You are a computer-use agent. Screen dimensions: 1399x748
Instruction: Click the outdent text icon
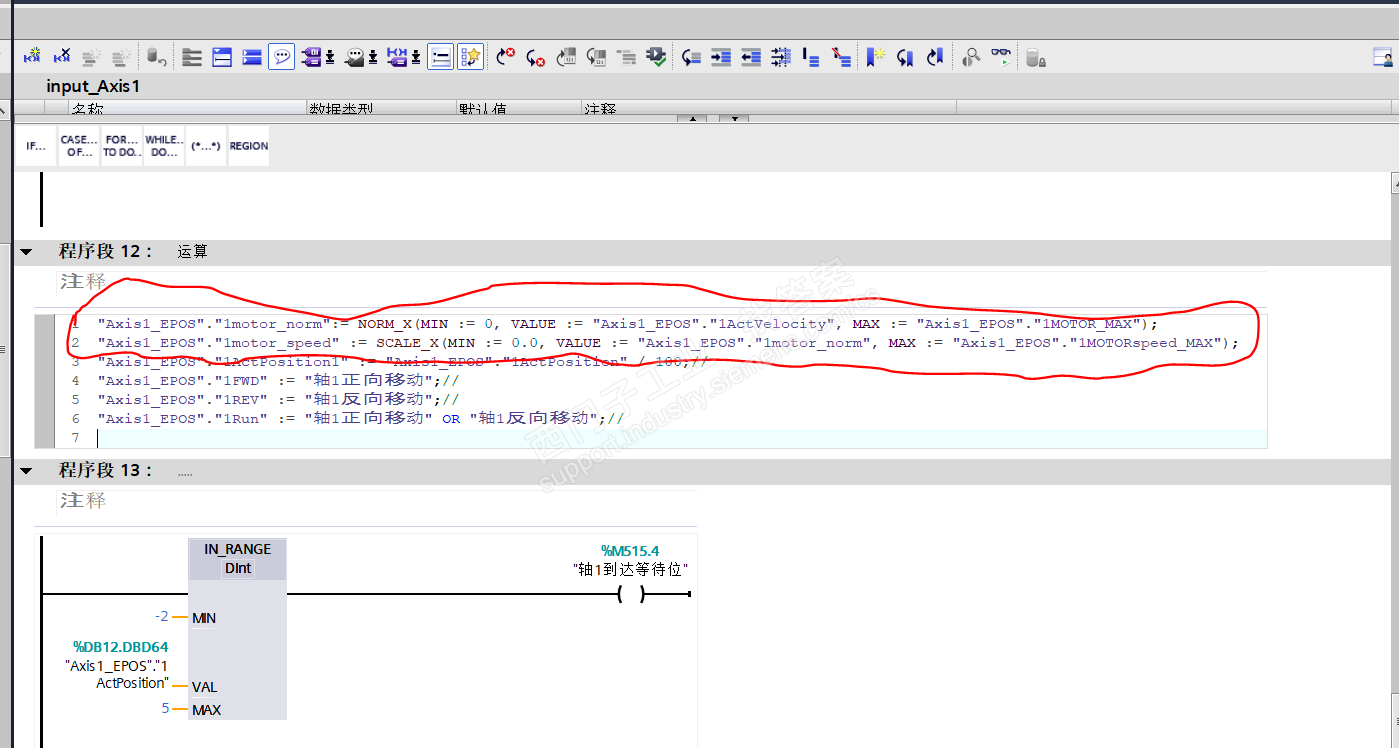[x=751, y=57]
